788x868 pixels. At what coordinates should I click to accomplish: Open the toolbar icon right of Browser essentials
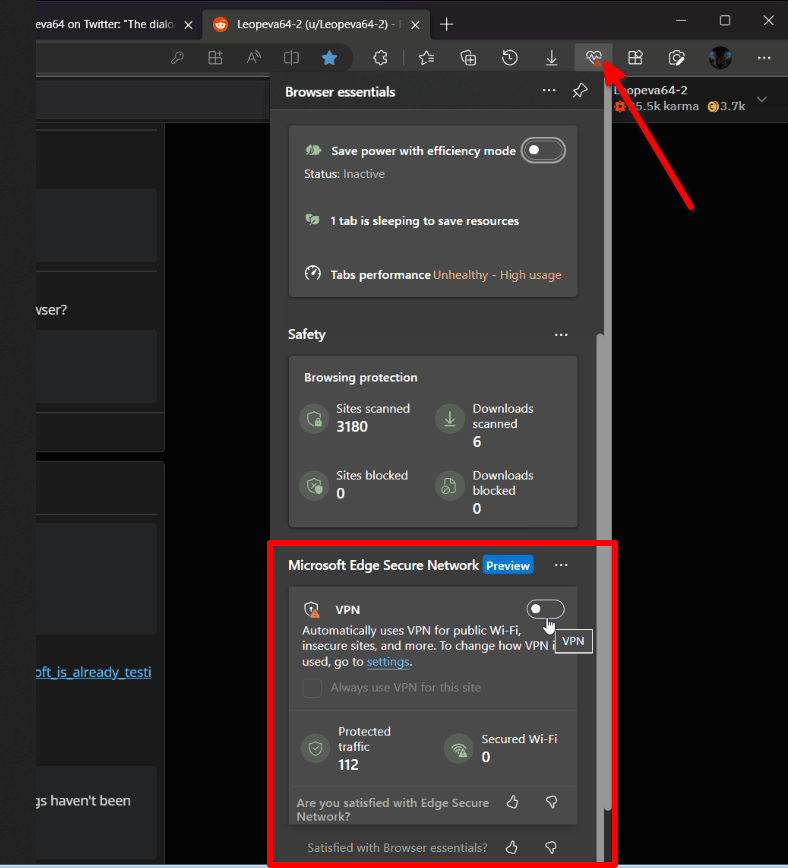pos(635,58)
